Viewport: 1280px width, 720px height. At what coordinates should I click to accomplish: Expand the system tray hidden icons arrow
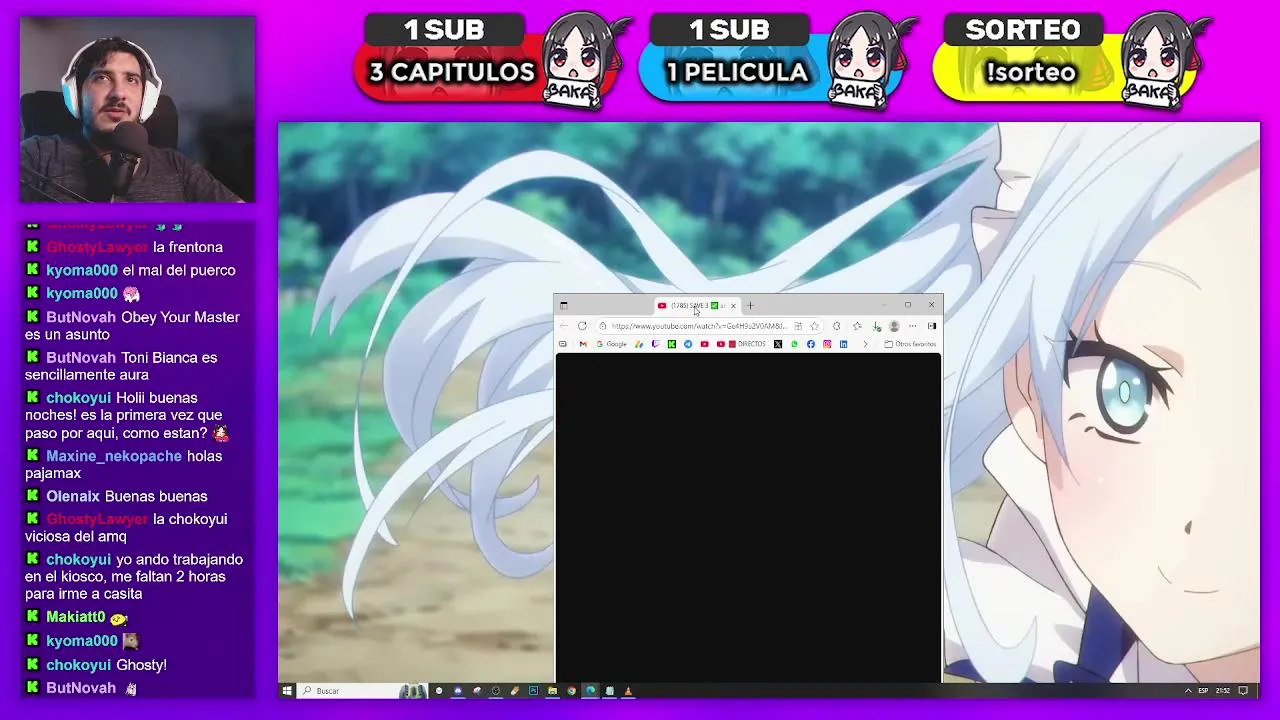(1188, 690)
